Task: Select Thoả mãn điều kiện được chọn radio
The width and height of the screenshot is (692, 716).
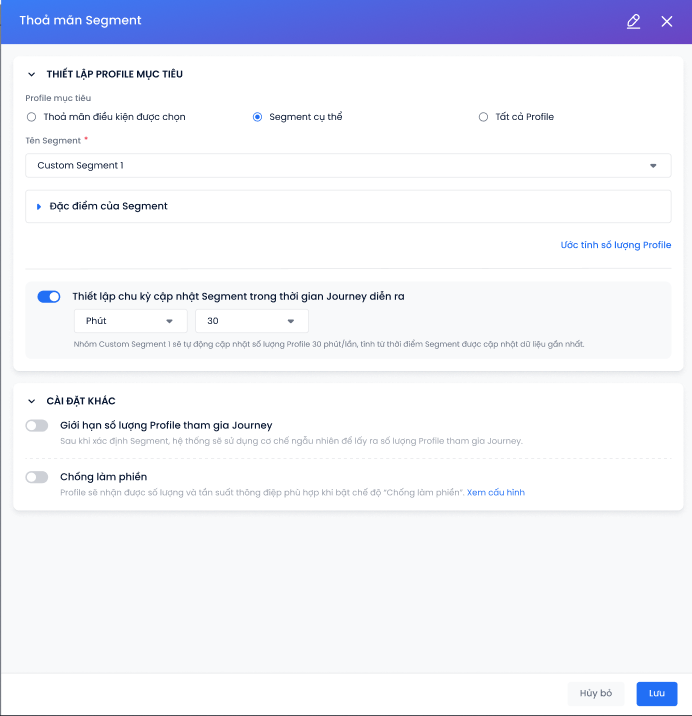Action: click(x=32, y=117)
